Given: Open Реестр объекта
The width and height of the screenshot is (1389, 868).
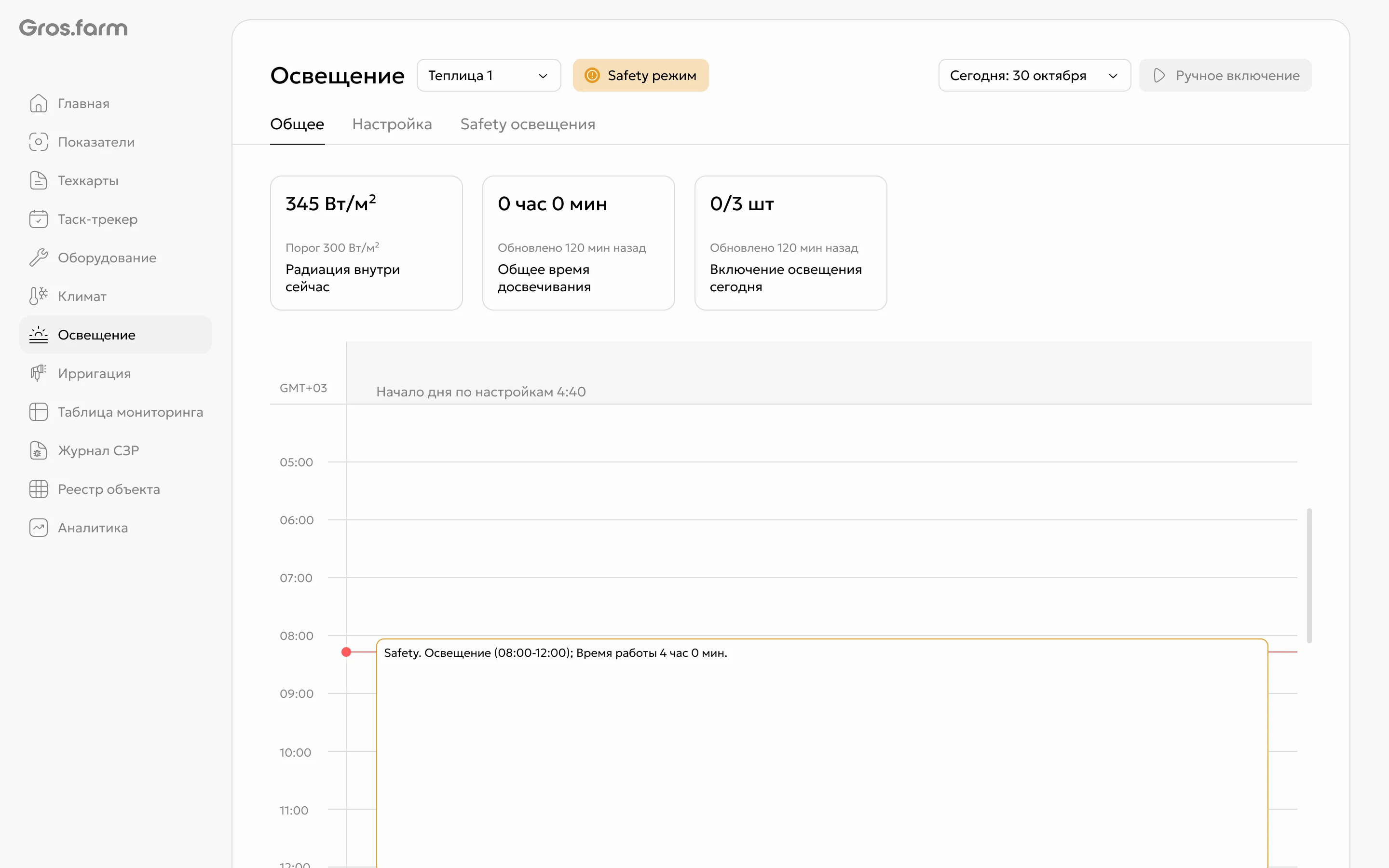Looking at the screenshot, I should [116, 489].
